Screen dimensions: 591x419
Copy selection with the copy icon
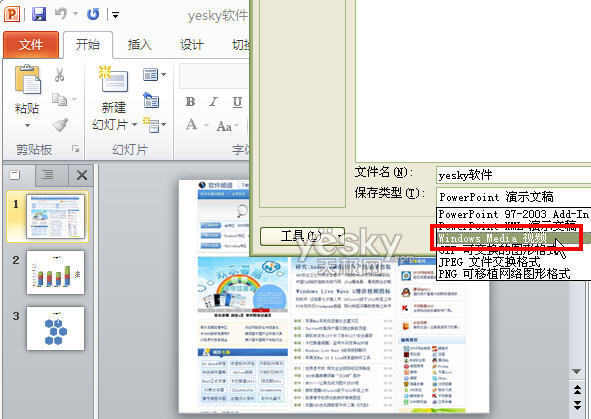60,99
